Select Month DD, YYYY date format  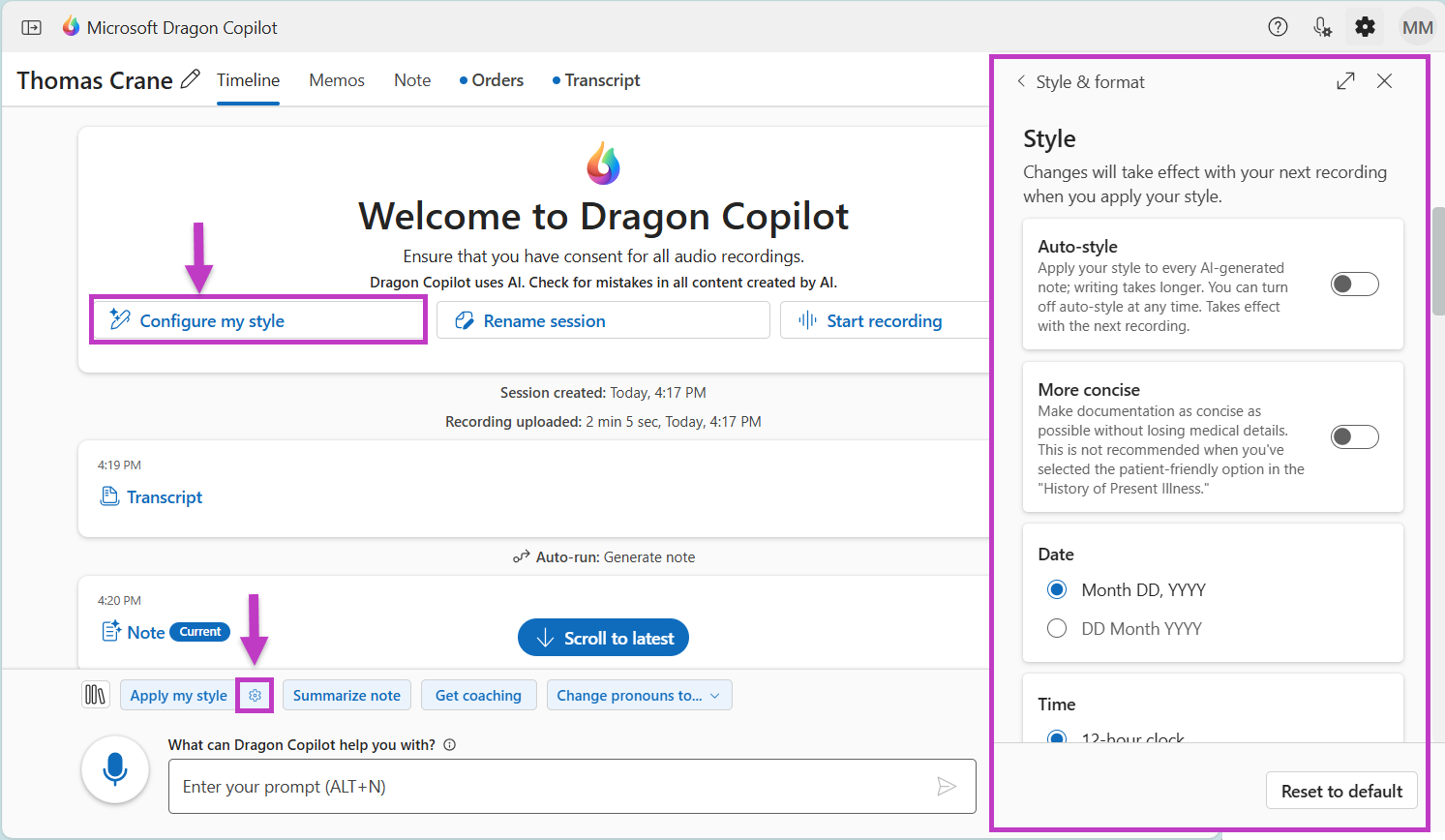1057,589
